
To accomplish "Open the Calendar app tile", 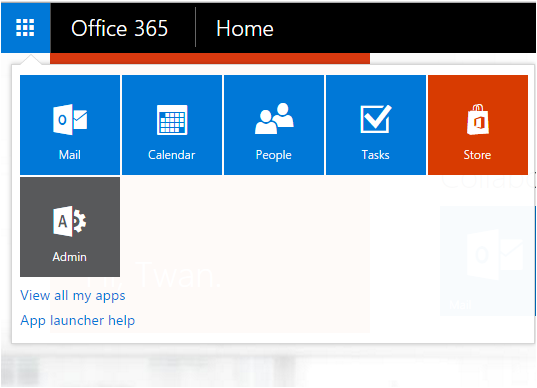I will point(172,125).
